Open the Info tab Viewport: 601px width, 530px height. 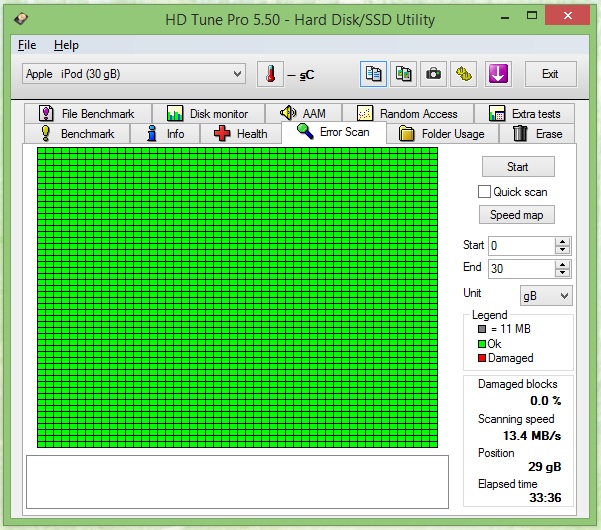point(165,134)
